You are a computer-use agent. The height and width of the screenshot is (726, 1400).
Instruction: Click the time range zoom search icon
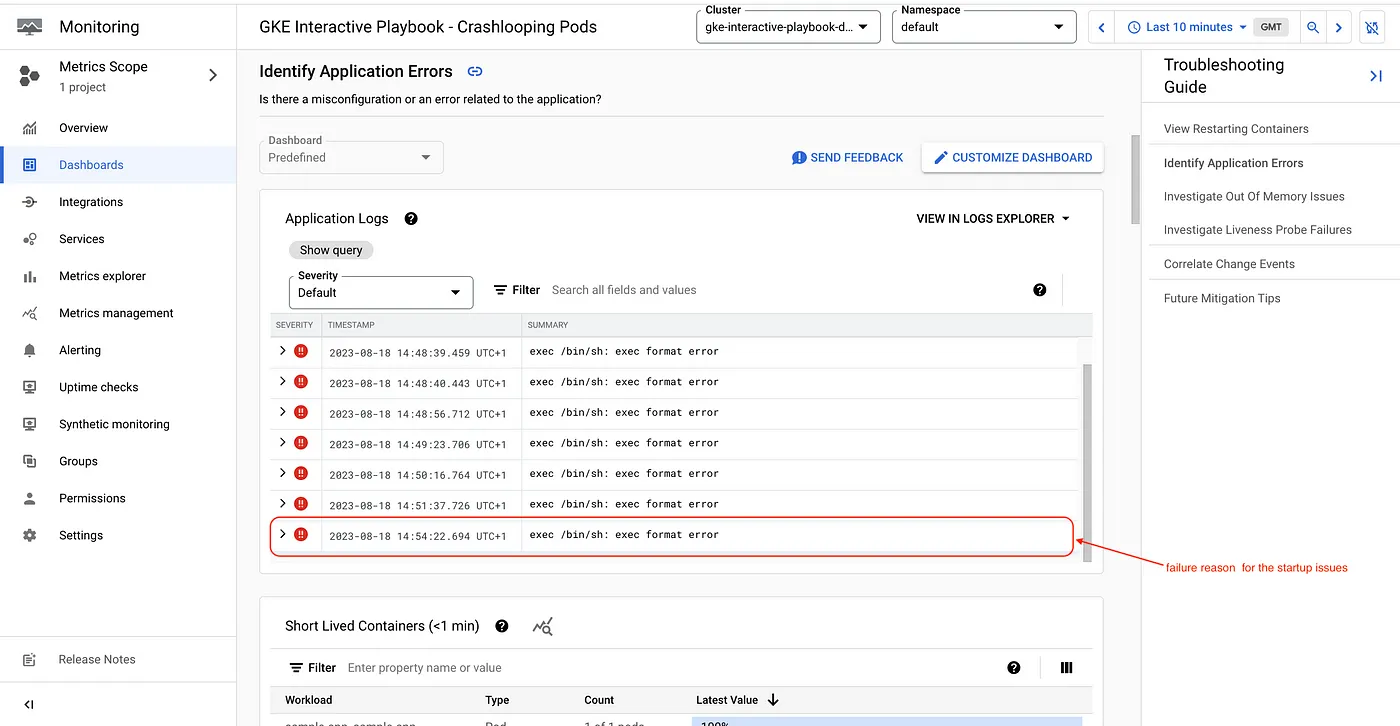(x=1313, y=27)
